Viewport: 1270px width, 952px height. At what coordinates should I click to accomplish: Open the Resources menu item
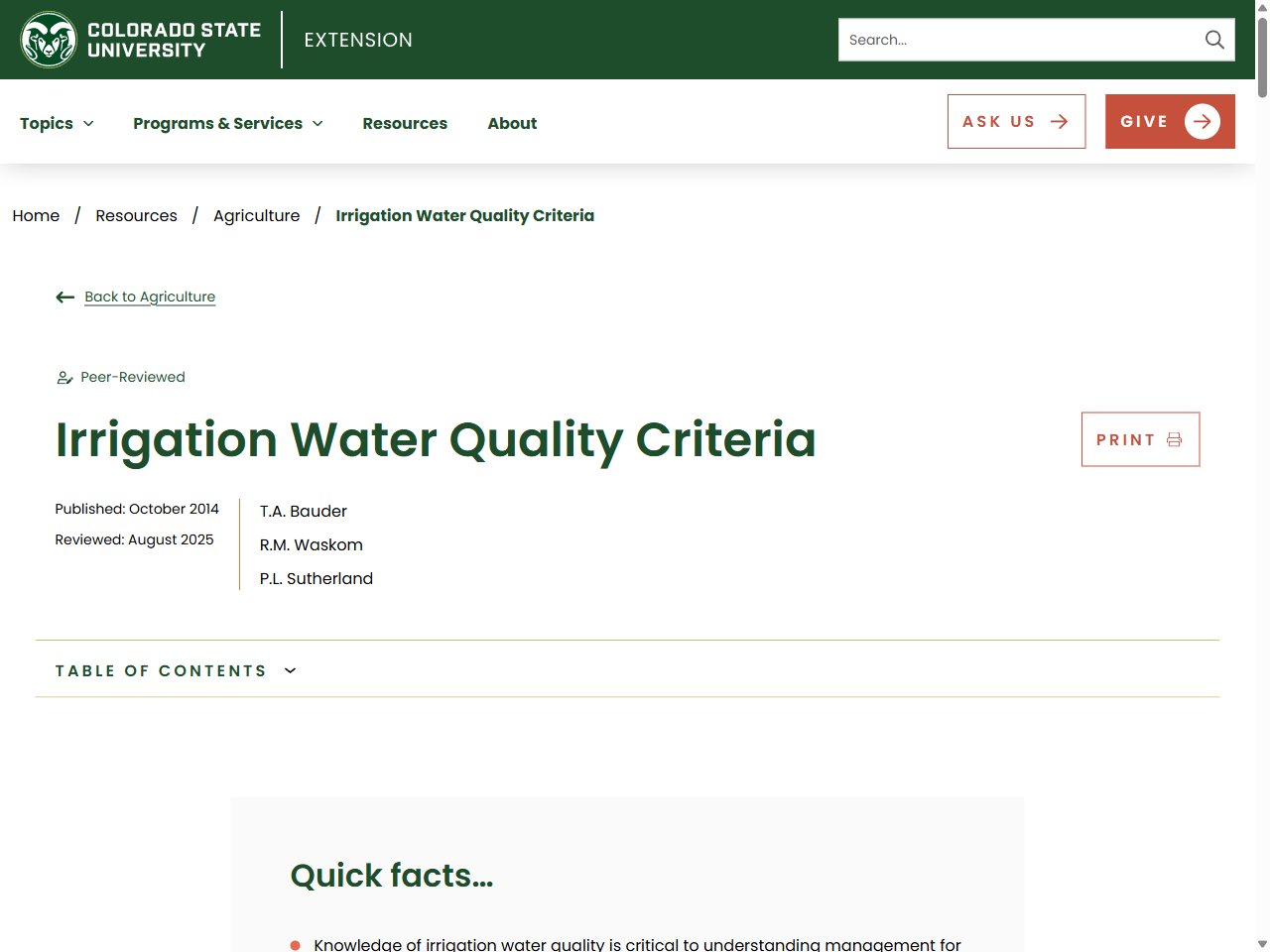tap(405, 123)
